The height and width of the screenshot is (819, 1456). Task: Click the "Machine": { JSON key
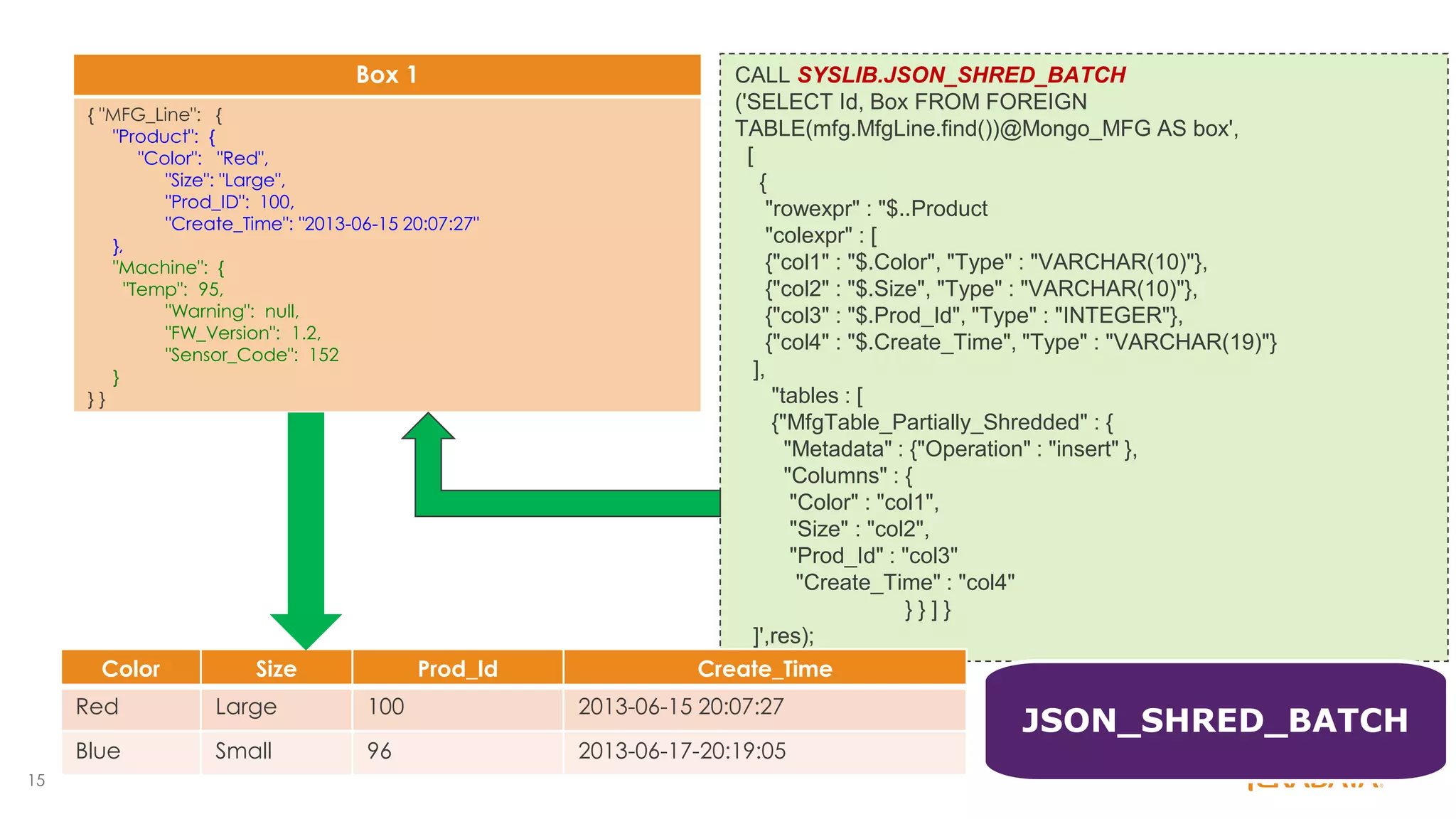[168, 267]
